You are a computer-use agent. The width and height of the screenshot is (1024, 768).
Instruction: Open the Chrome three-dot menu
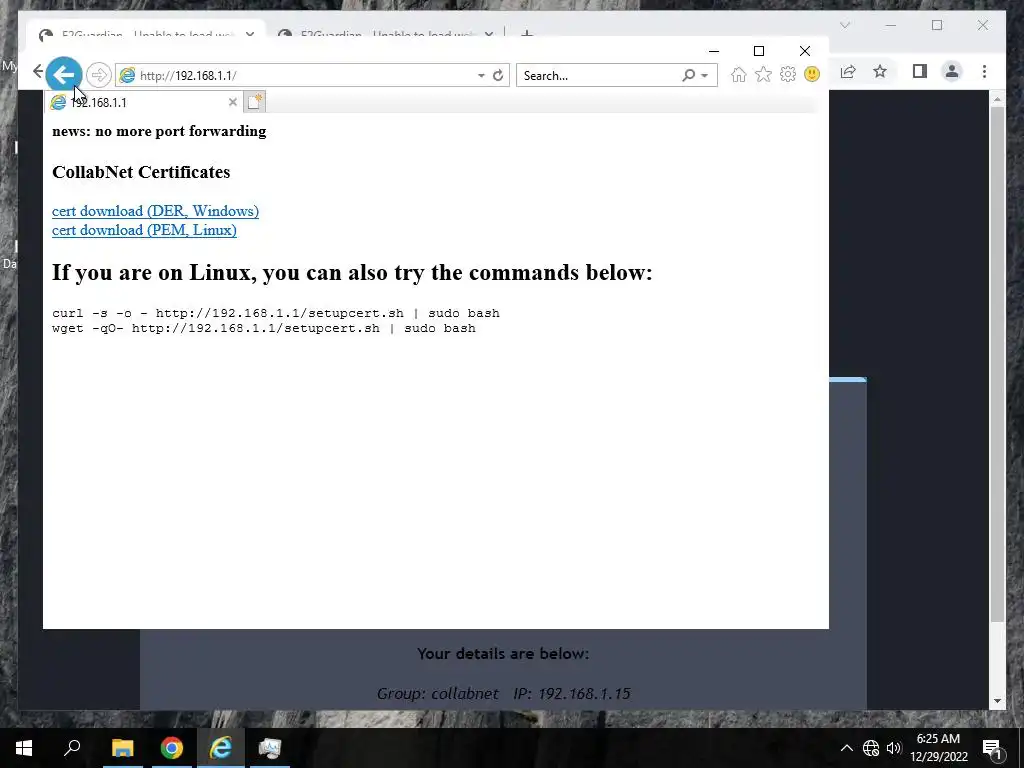tap(984, 71)
